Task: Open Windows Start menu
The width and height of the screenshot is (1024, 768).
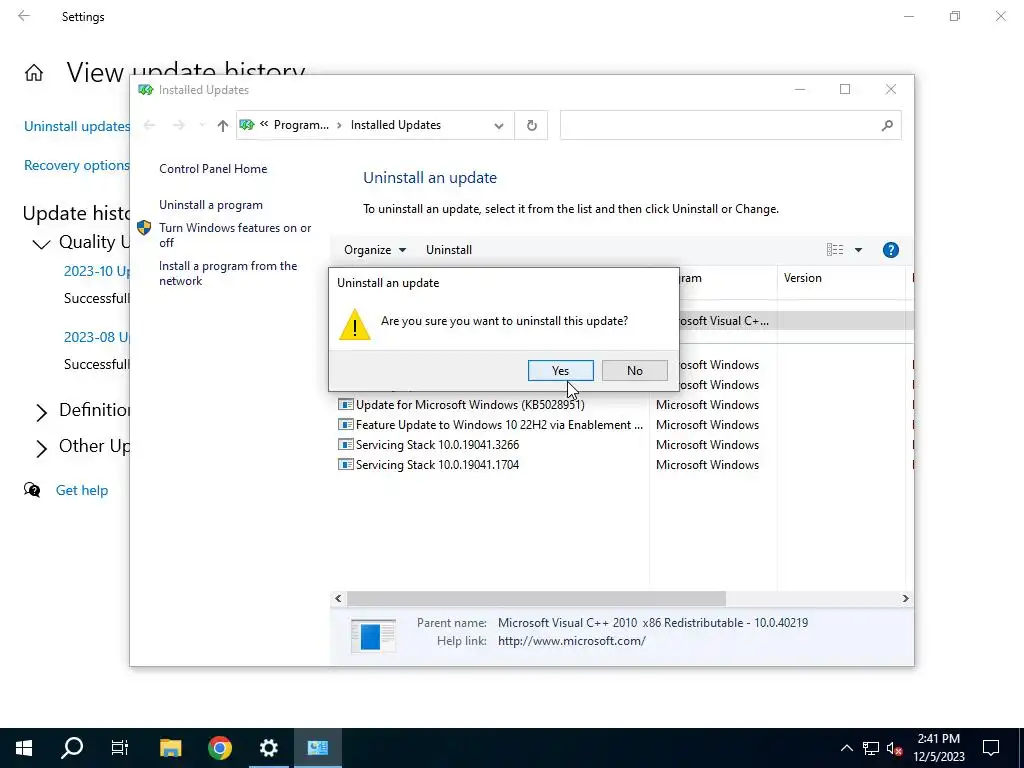Action: click(24, 748)
